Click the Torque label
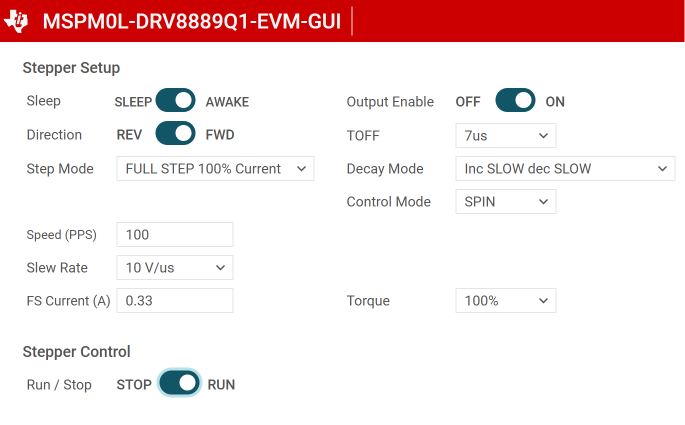 click(368, 301)
